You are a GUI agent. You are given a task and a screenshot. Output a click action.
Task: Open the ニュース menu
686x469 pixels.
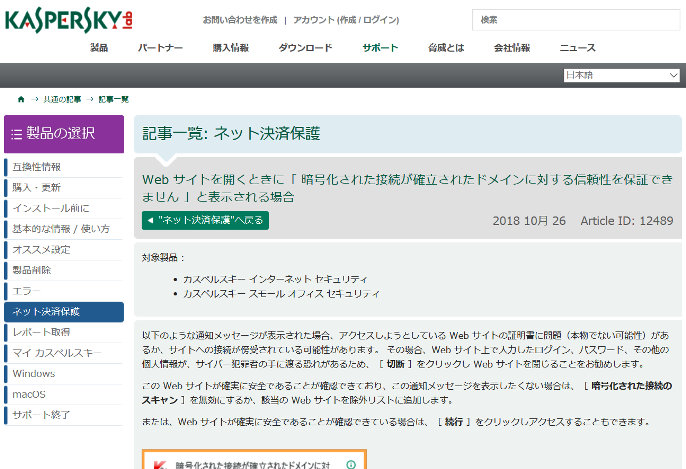point(578,48)
